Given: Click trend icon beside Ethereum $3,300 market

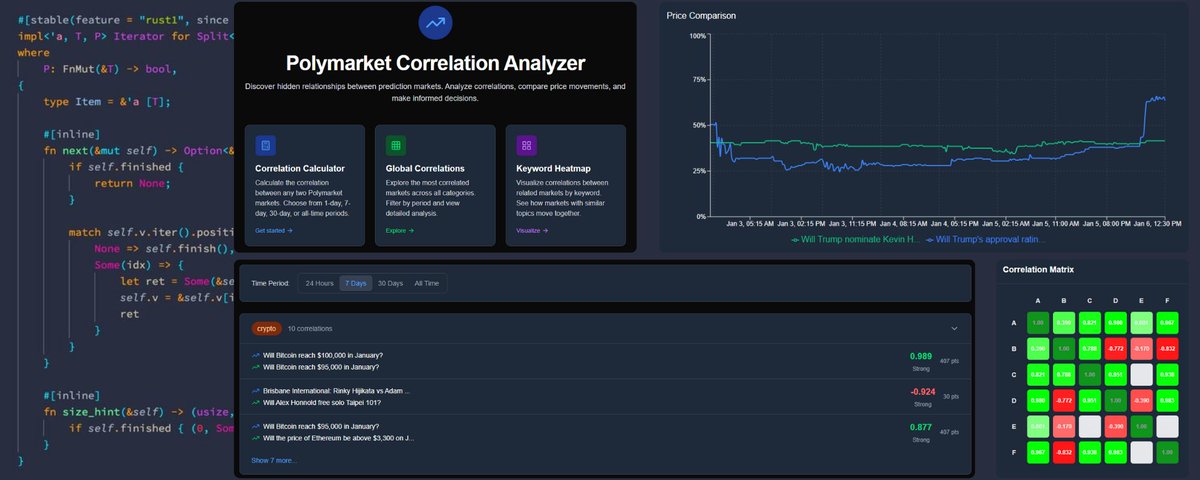Looking at the screenshot, I should [x=256, y=438].
